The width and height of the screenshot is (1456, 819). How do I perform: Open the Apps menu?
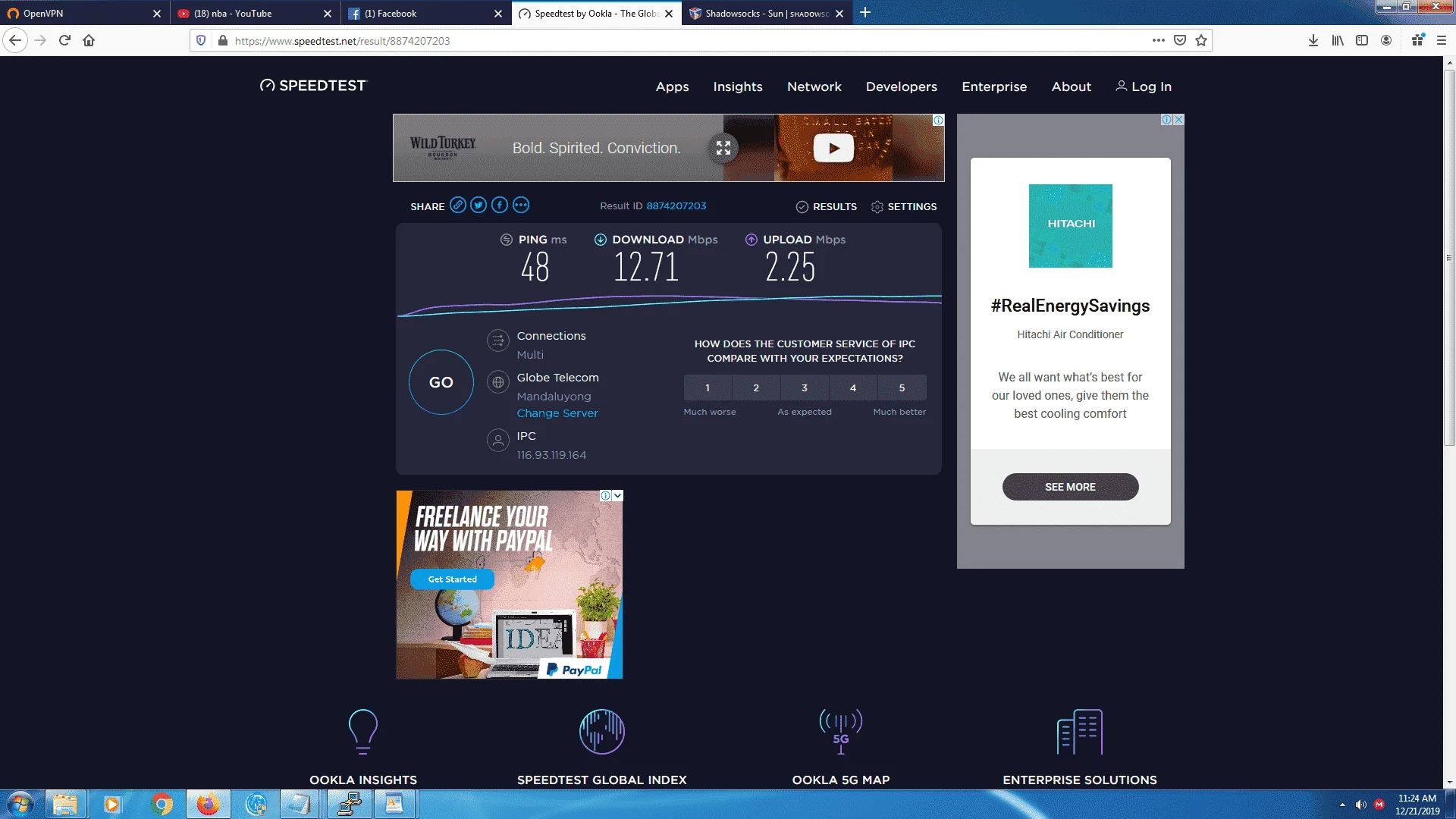(673, 86)
